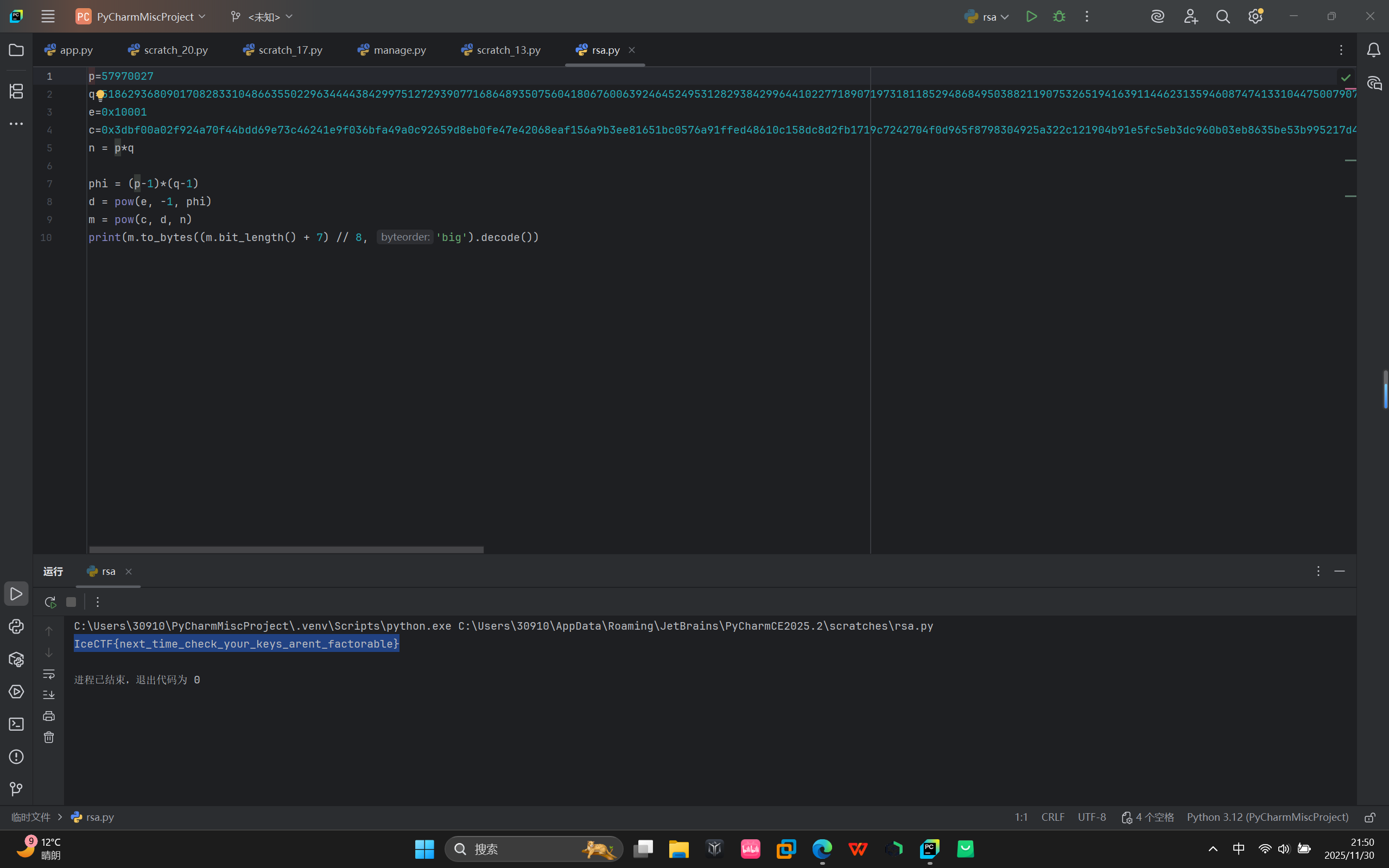1389x868 pixels.
Task: Change the CRLF line separator setting
Action: 1052,817
